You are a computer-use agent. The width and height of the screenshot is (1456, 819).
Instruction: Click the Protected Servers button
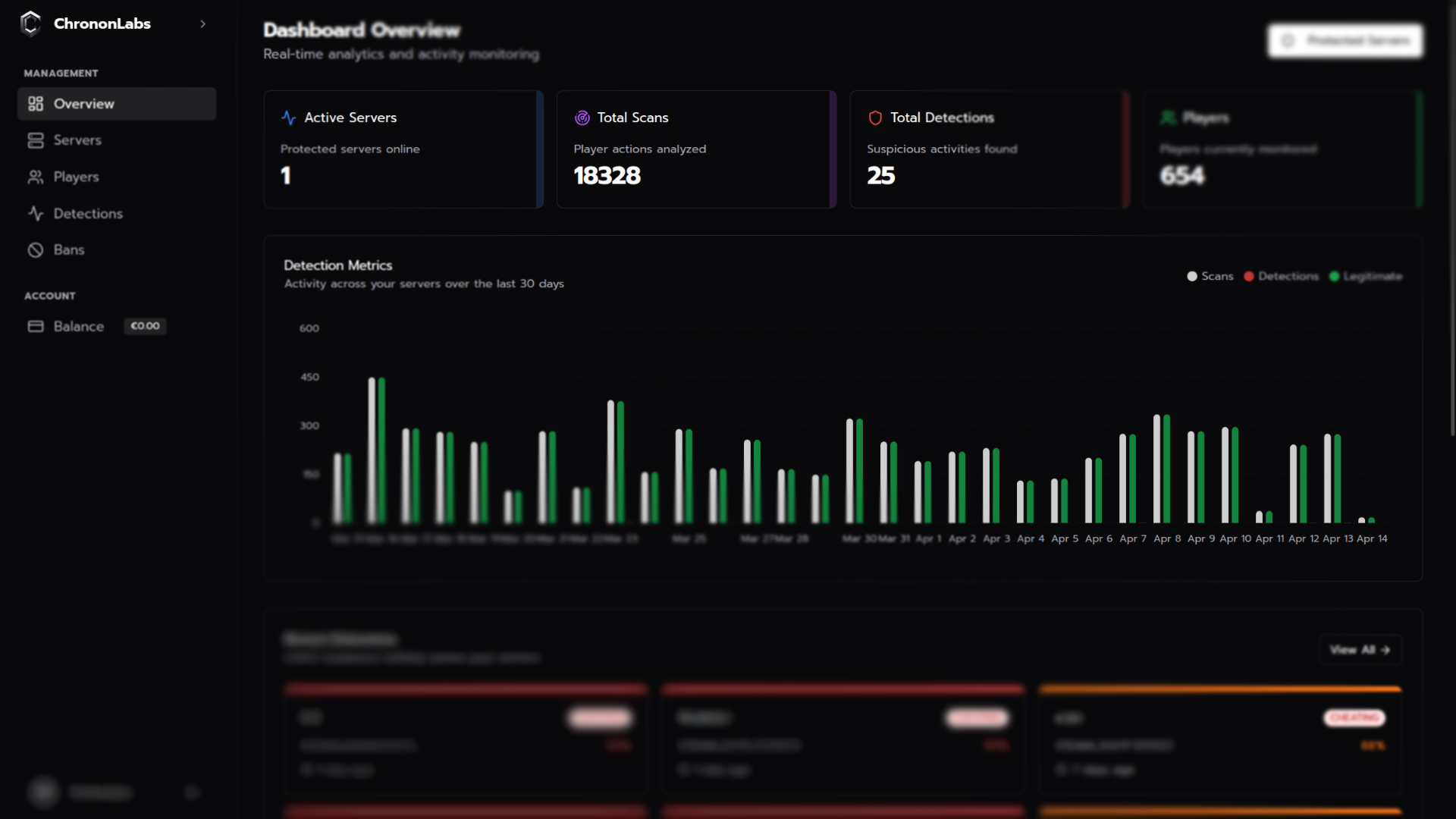click(x=1345, y=40)
